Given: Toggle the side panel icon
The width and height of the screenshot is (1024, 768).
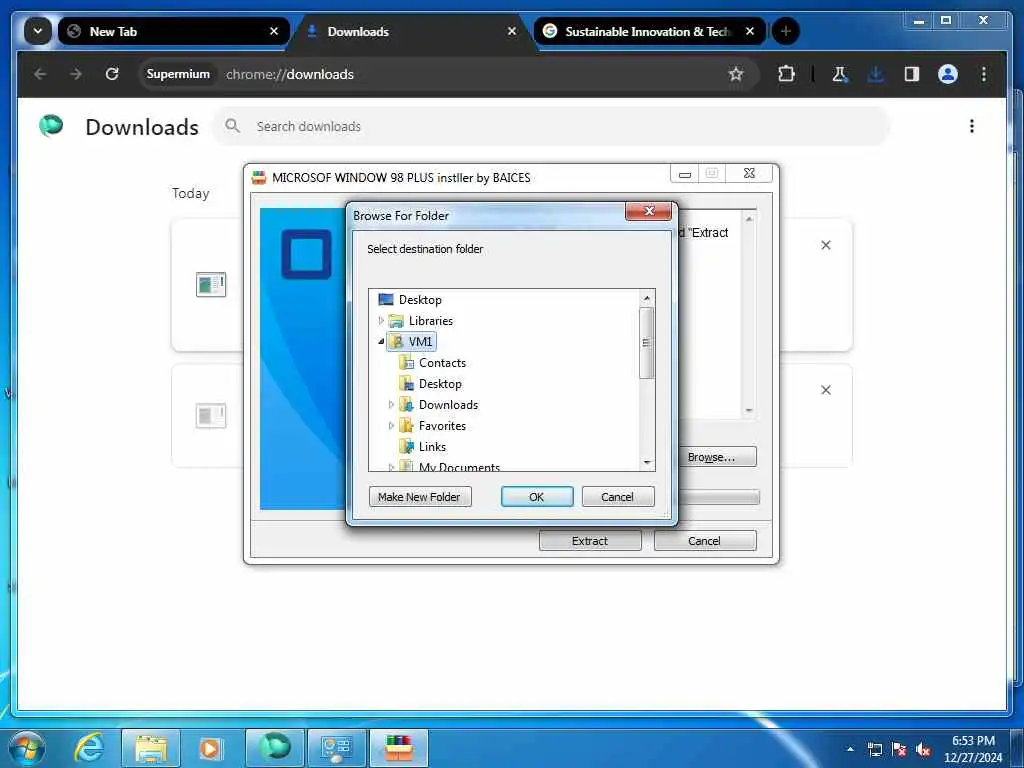Looking at the screenshot, I should pos(912,74).
